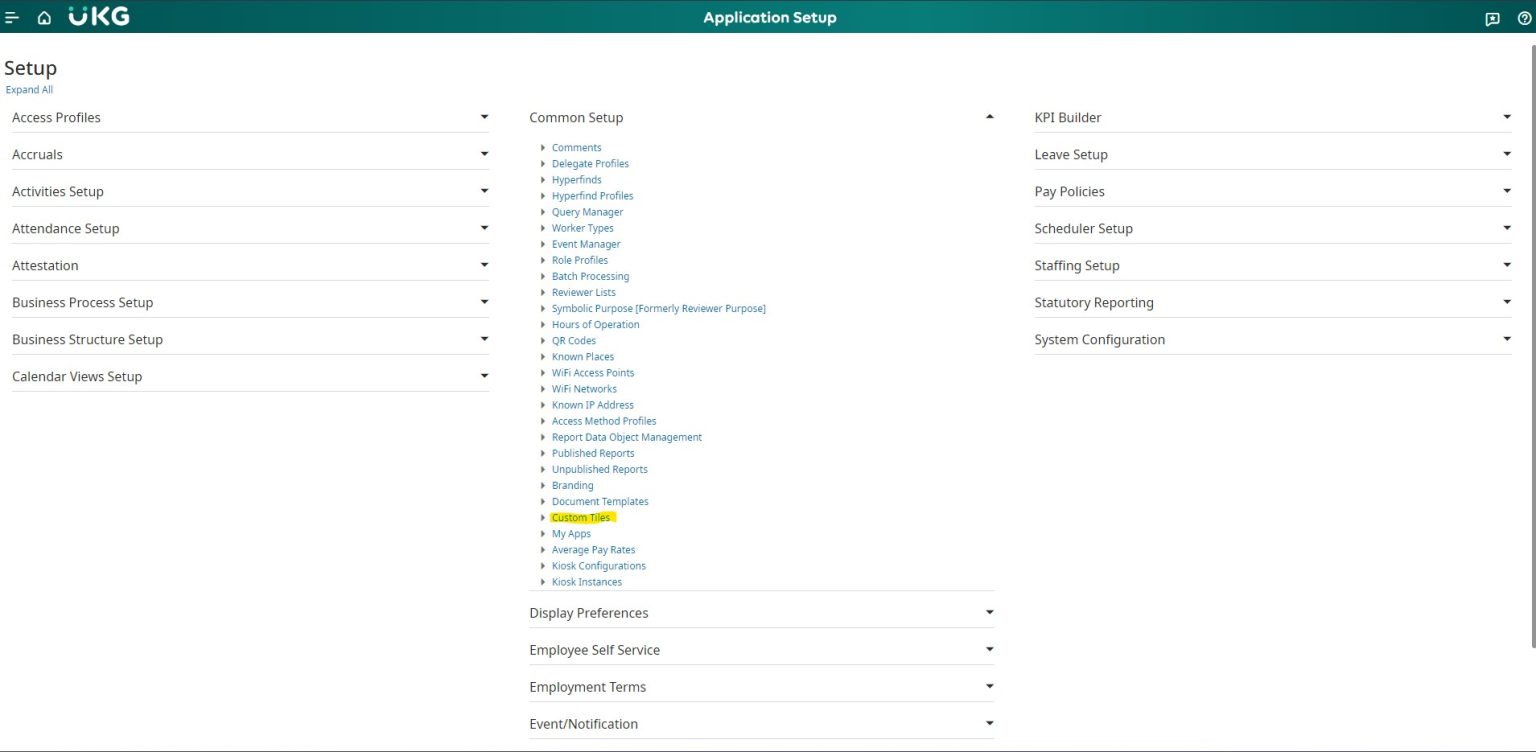Select QR Codes in Common Setup
Screen dimensions: 1536x752
pos(574,340)
